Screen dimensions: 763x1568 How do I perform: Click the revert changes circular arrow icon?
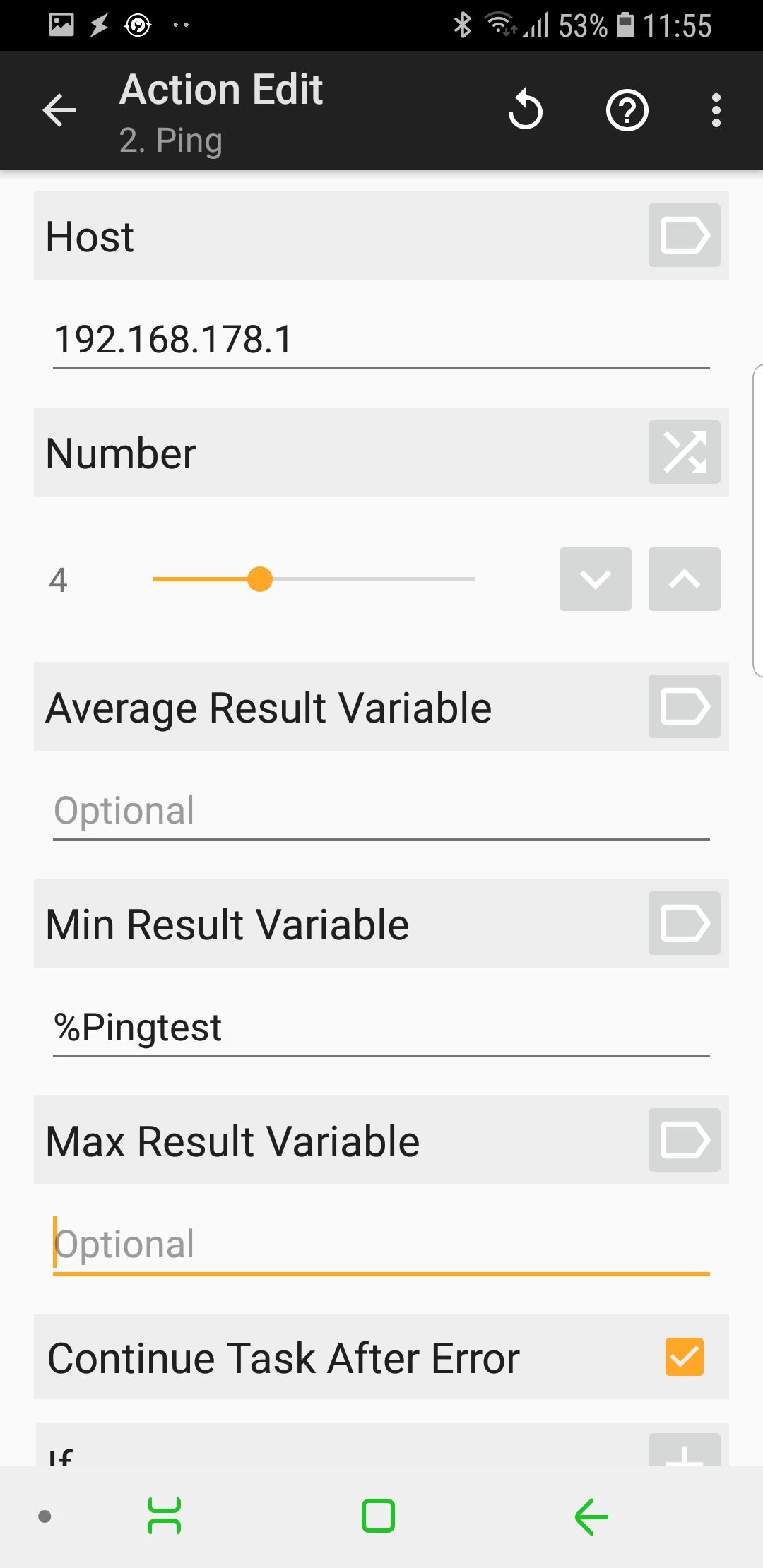526,110
